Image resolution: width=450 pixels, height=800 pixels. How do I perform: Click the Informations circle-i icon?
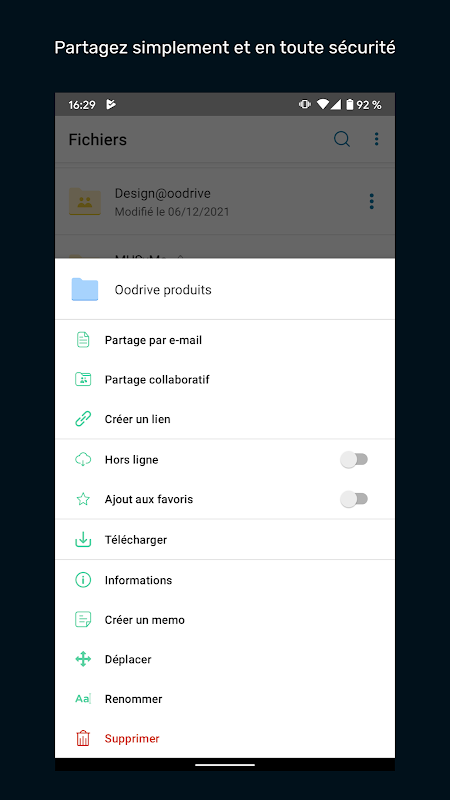point(83,580)
